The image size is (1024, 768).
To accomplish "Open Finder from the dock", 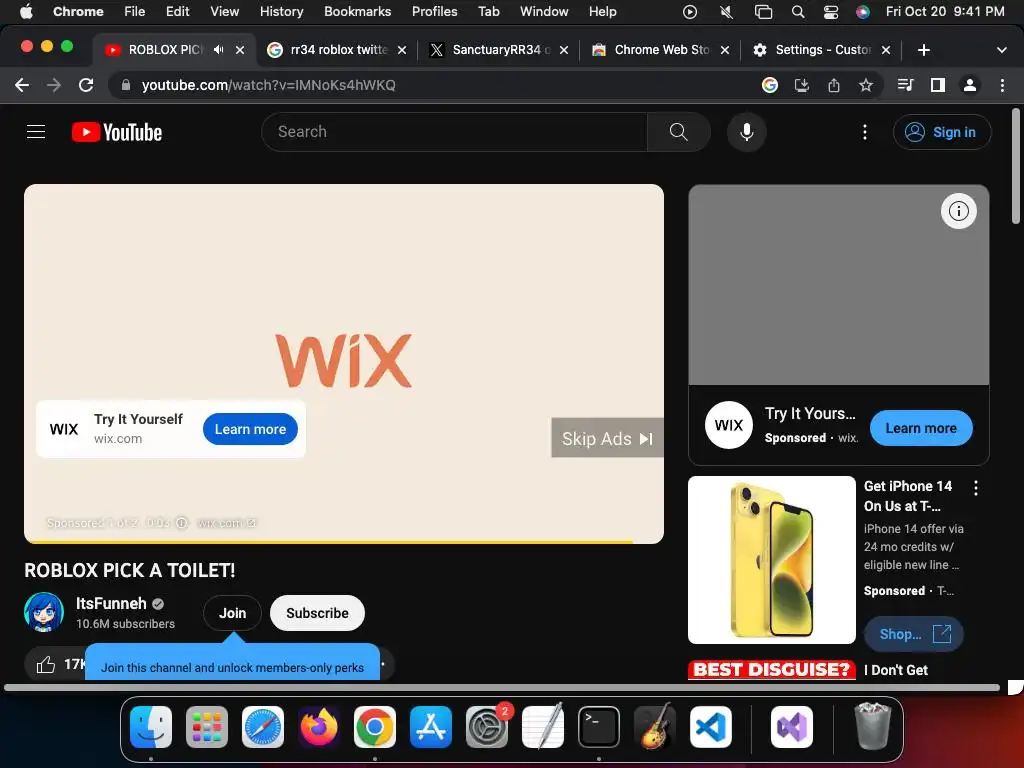I will click(151, 727).
